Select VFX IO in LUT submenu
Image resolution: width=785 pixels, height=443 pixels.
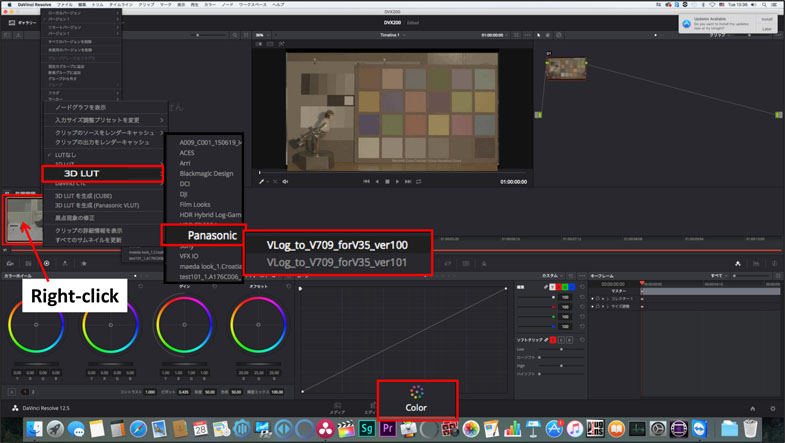coord(189,256)
